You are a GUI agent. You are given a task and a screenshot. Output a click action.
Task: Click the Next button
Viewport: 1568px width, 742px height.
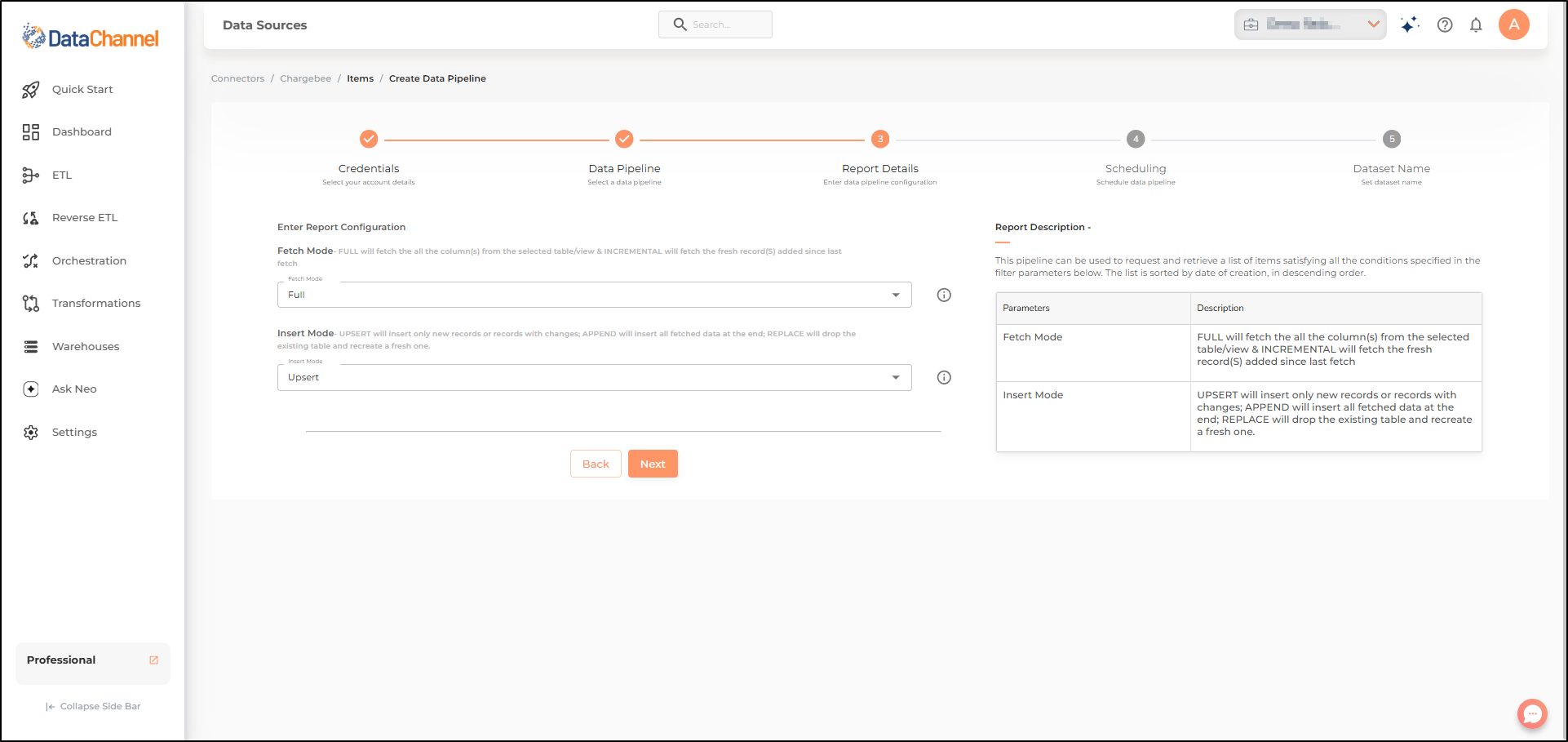[653, 464]
